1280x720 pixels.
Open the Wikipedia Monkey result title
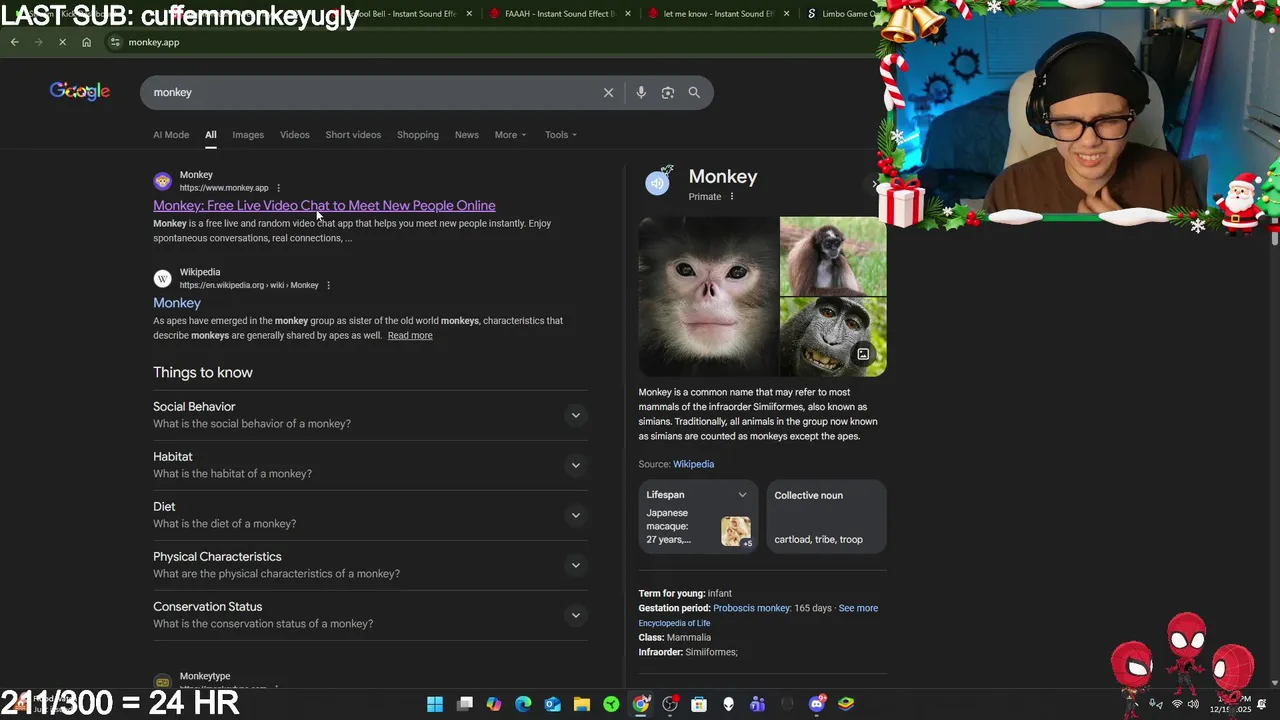pyautogui.click(x=177, y=303)
